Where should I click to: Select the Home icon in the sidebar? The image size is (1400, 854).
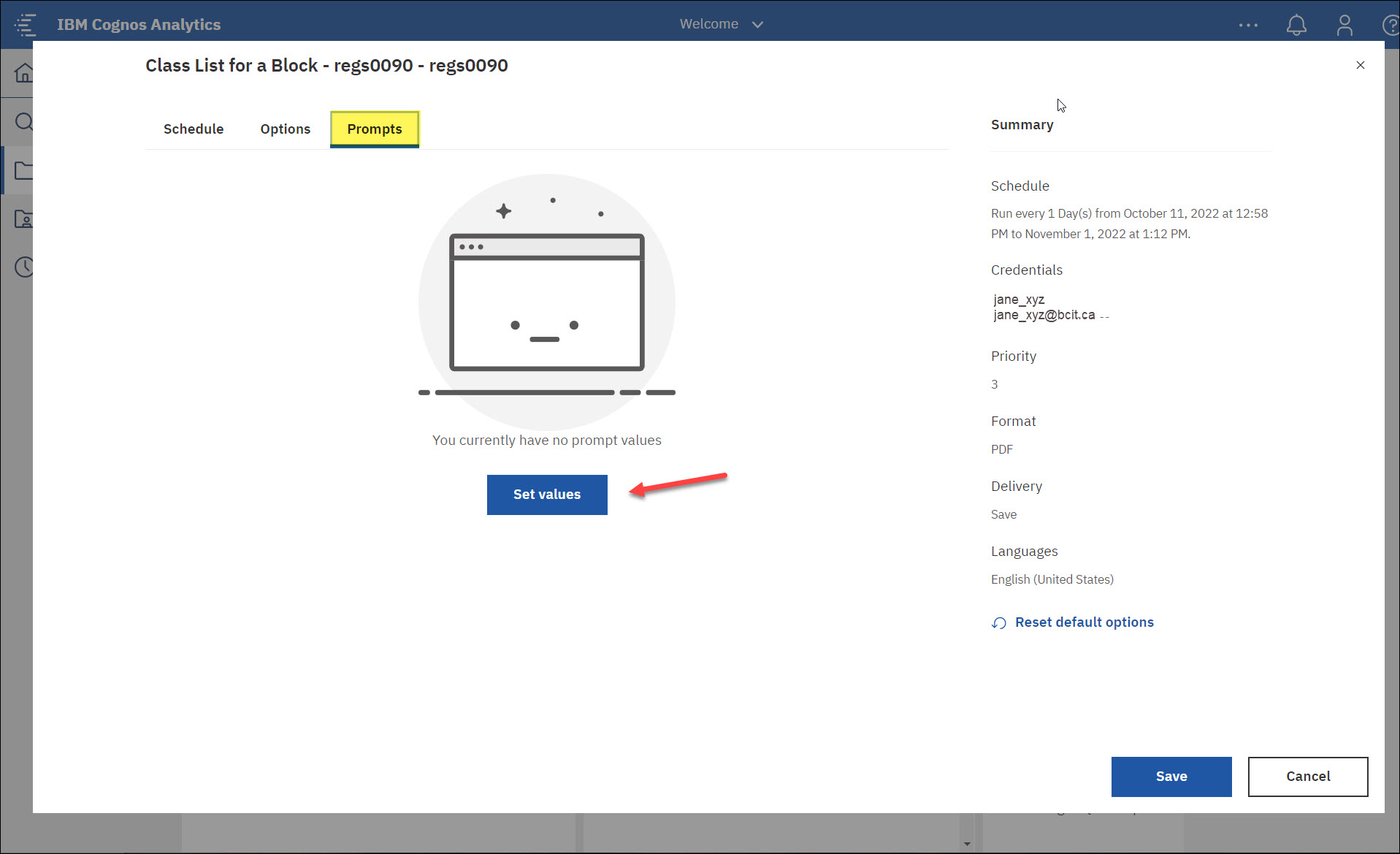pos(24,72)
